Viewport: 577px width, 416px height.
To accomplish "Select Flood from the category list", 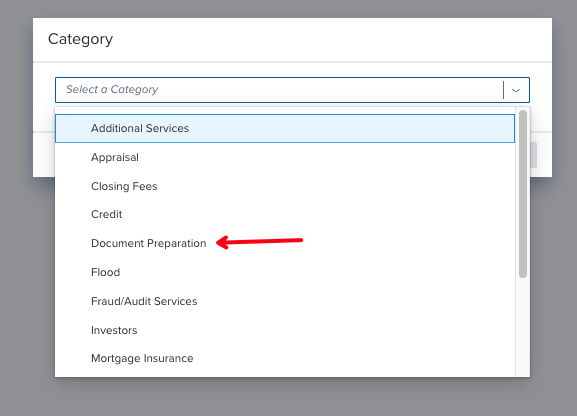I will coord(285,272).
